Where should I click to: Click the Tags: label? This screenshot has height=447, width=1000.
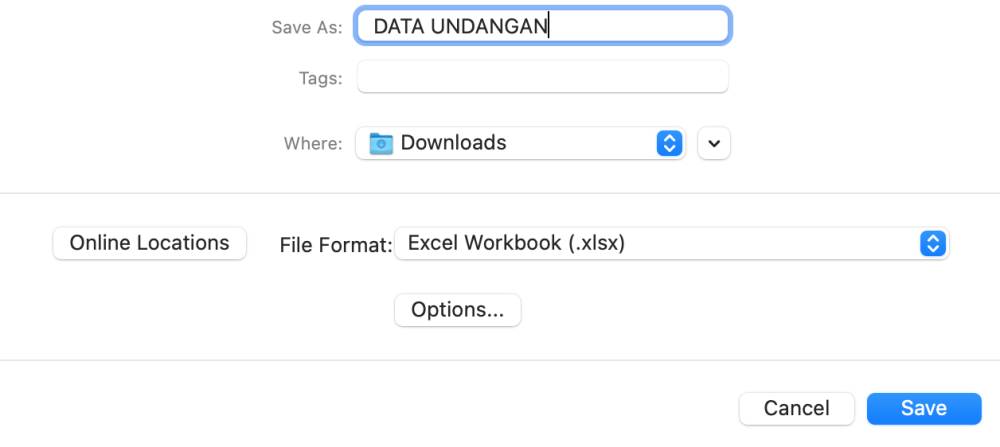point(320,78)
